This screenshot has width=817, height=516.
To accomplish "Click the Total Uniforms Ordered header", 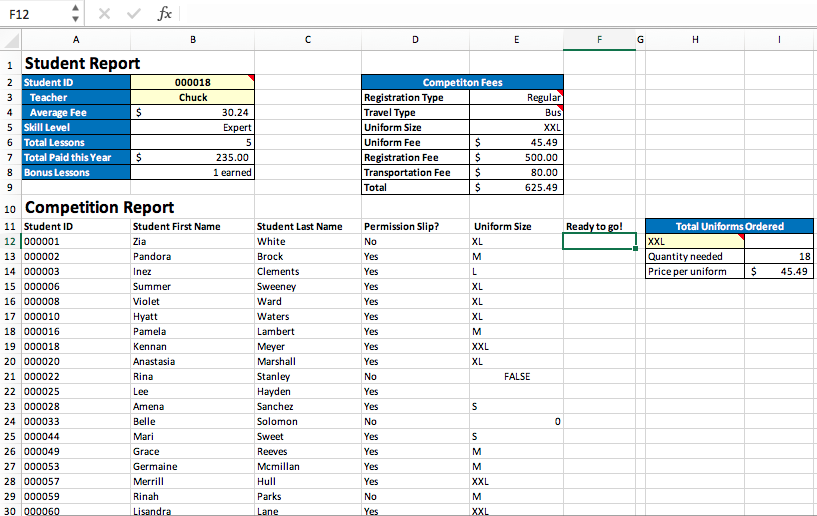I will pyautogui.click(x=729, y=227).
